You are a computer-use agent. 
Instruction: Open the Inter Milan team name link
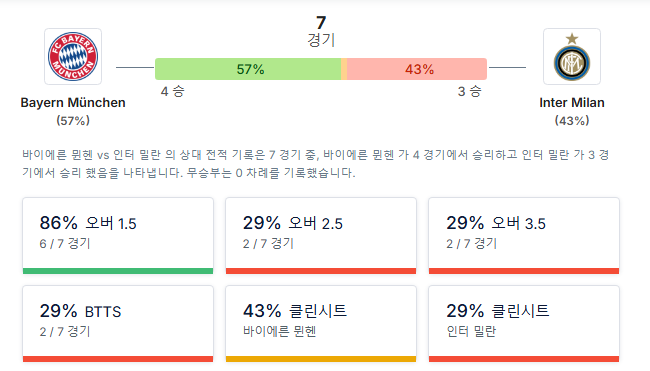click(572, 102)
